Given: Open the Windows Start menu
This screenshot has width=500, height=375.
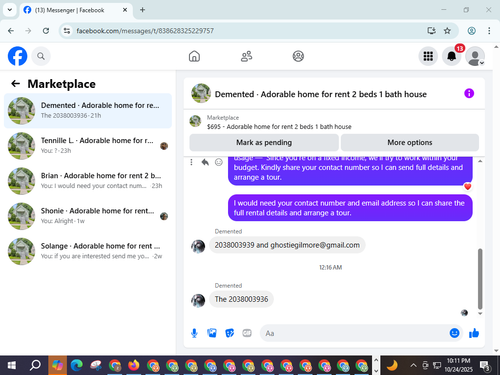Looking at the screenshot, I should click(x=11, y=366).
